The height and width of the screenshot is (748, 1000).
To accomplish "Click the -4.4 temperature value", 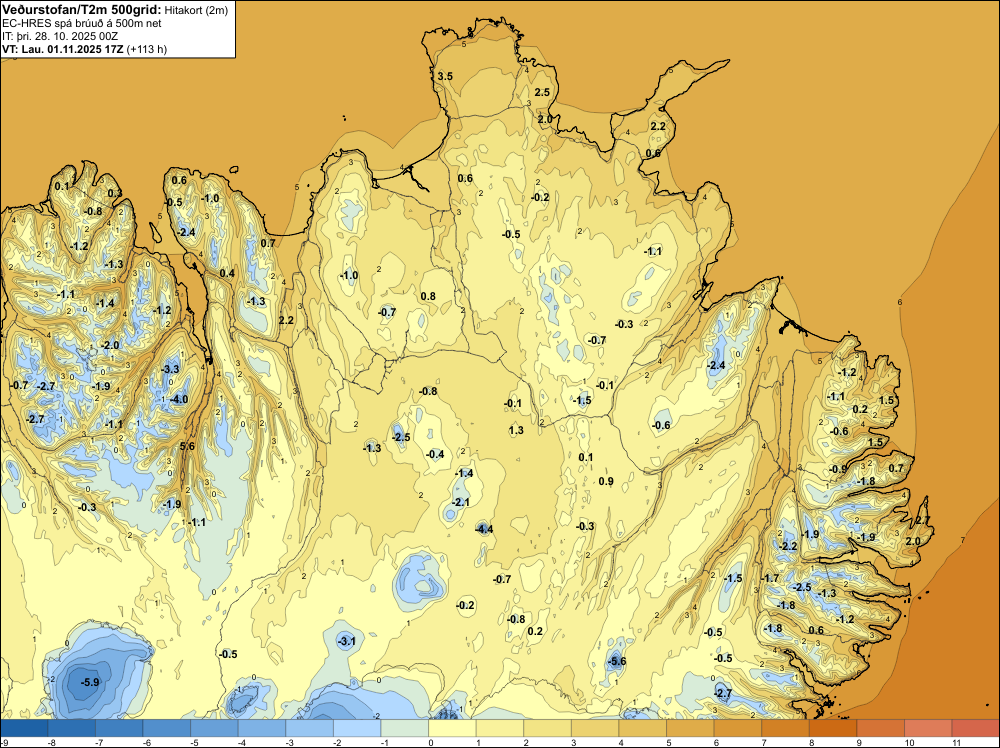I will 484,529.
